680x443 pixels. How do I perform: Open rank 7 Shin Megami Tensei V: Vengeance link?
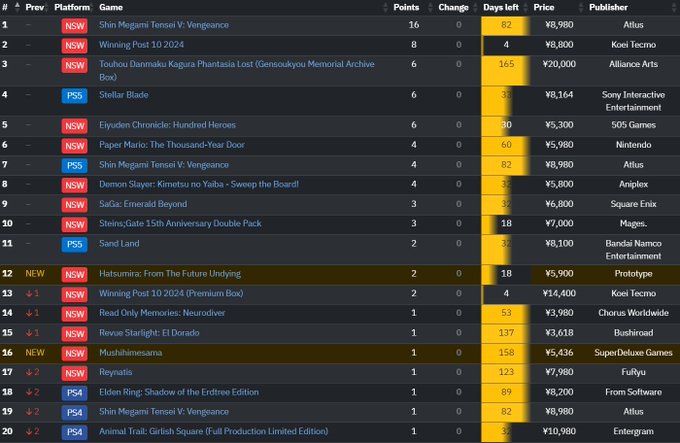[164, 165]
